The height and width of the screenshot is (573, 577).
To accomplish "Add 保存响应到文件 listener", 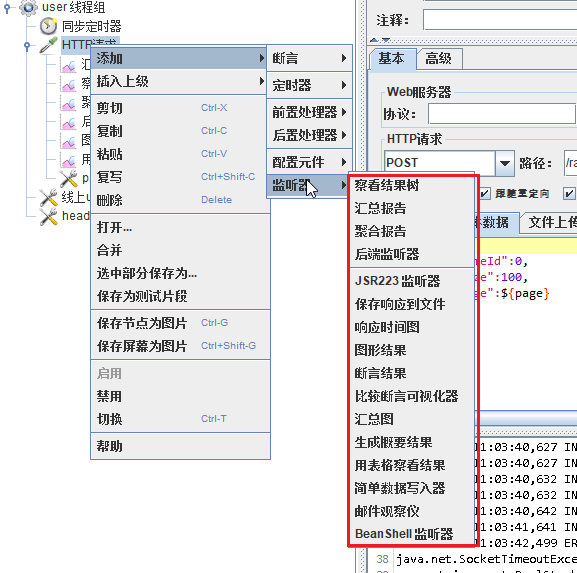I will (412, 304).
